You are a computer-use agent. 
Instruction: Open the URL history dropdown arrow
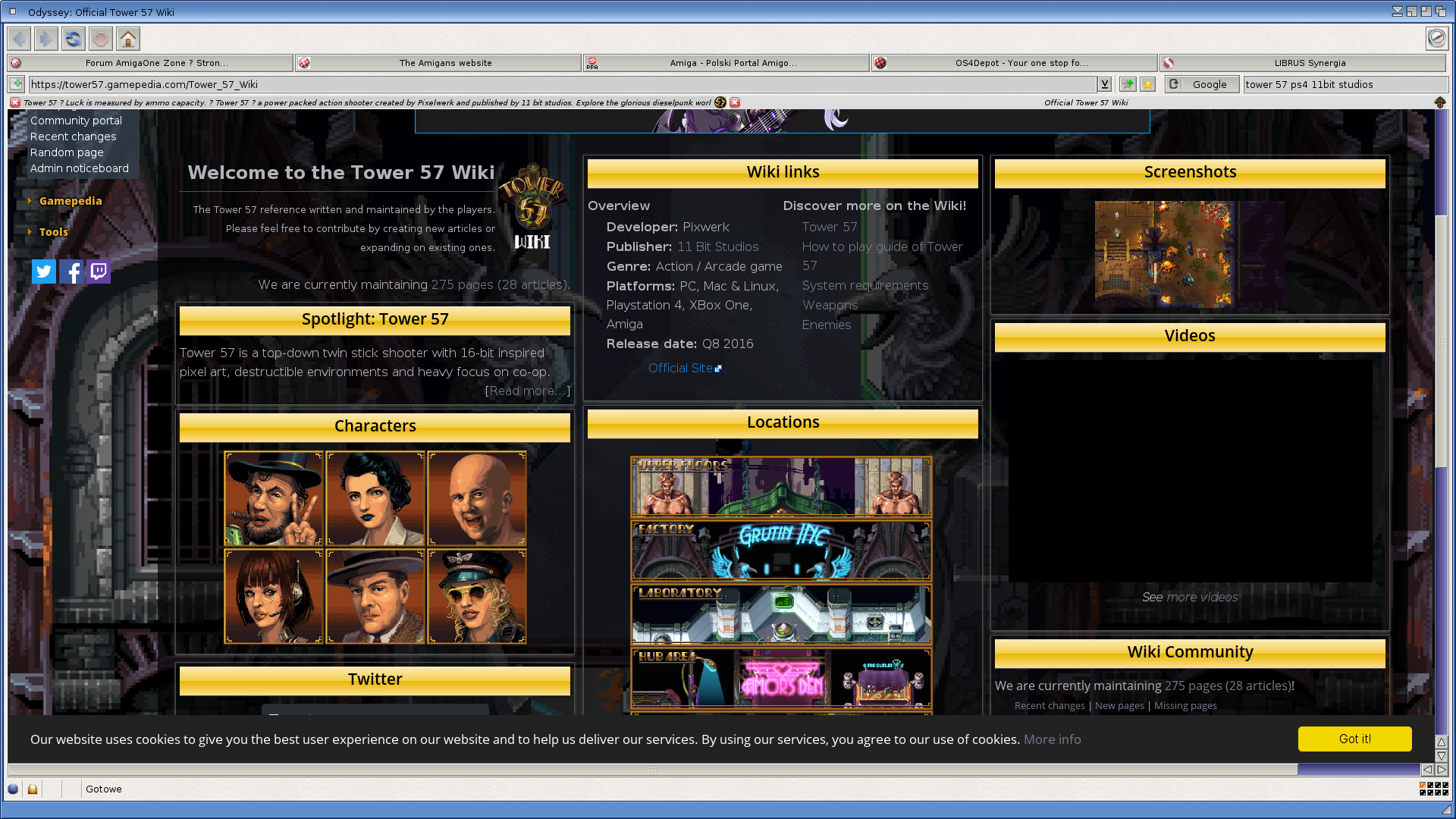(x=1105, y=84)
